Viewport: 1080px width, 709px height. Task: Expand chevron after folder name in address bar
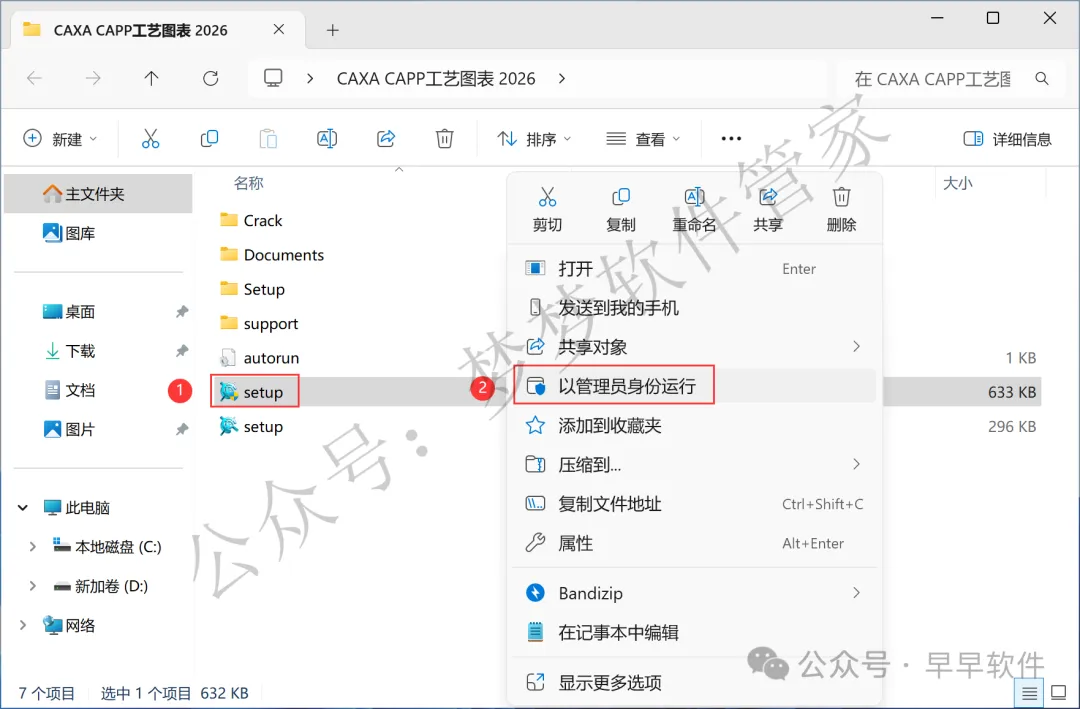(x=562, y=79)
